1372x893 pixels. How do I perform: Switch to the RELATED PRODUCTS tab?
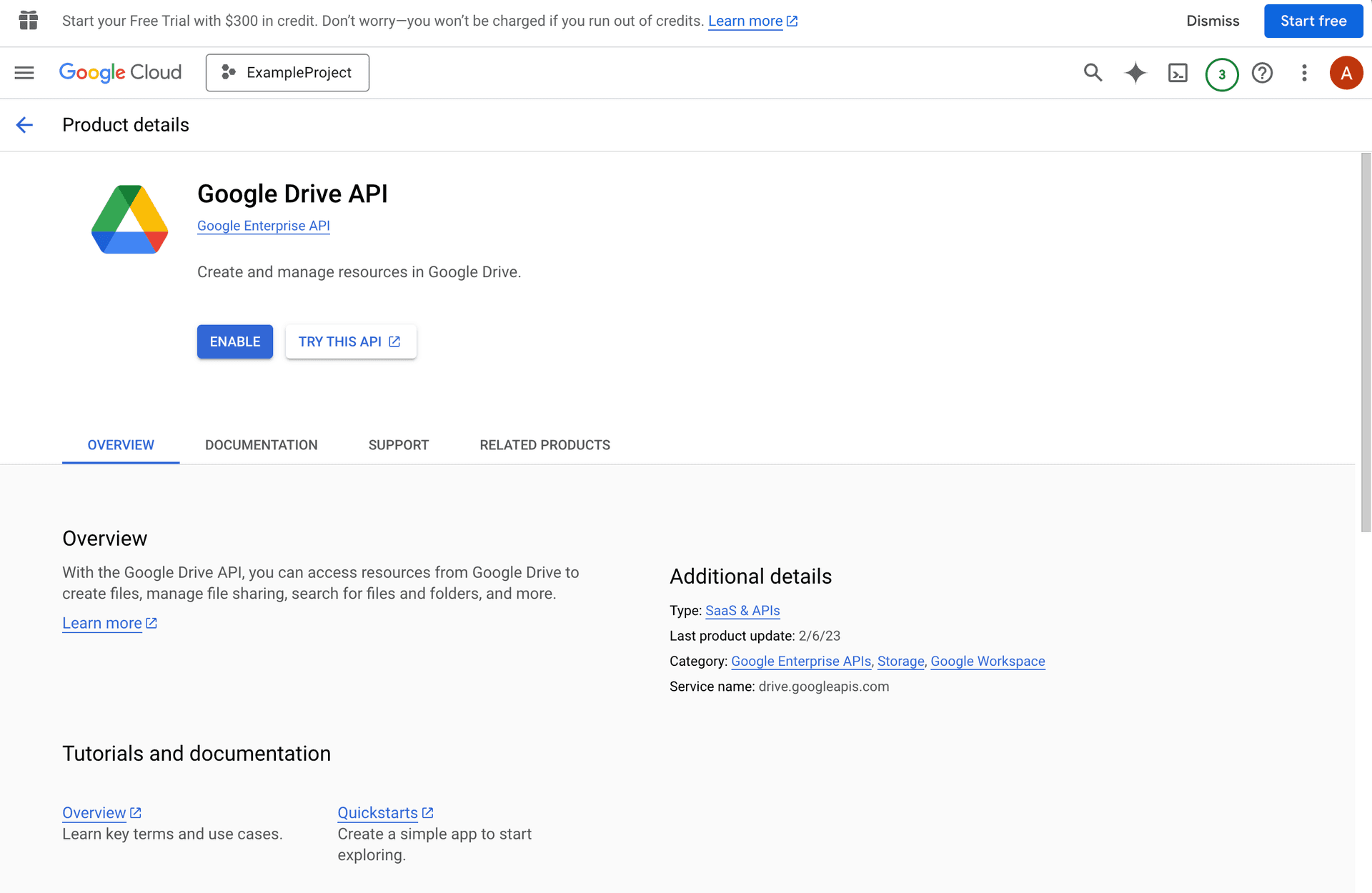pos(544,445)
